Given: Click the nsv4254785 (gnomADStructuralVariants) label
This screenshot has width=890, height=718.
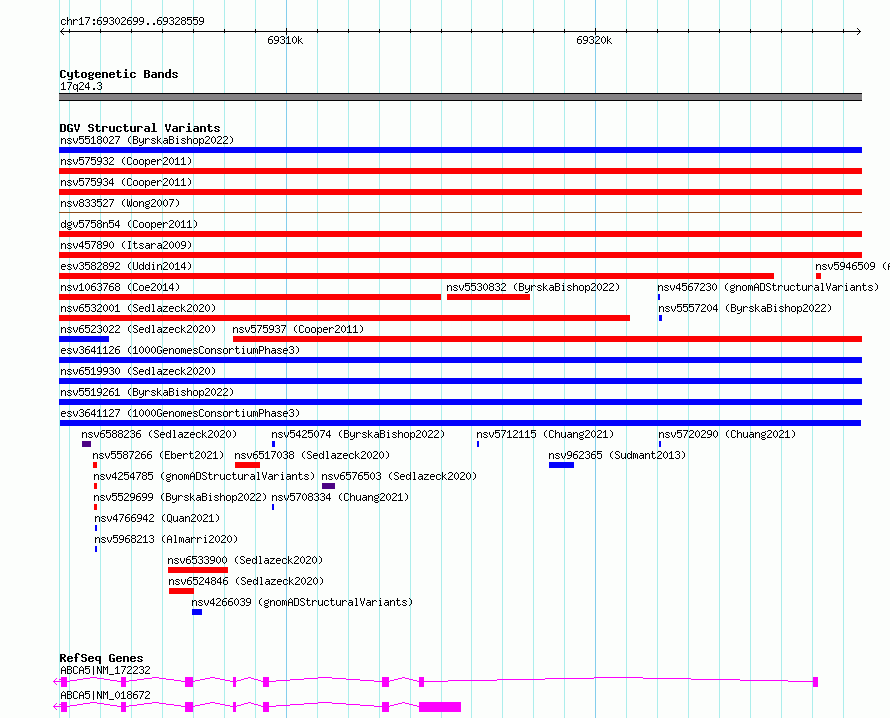Looking at the screenshot, I should (x=204, y=476).
